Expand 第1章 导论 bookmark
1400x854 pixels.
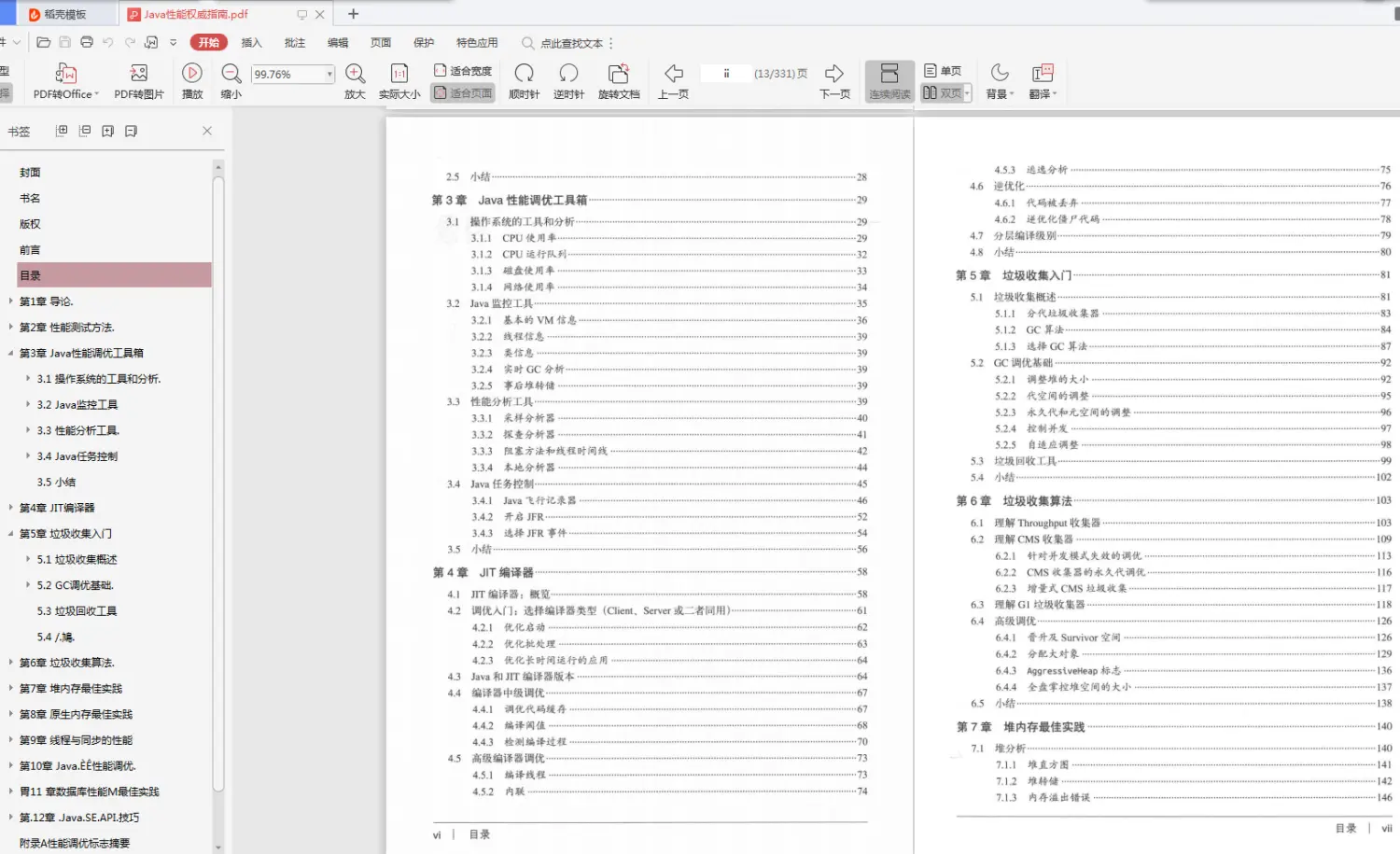pos(10,301)
